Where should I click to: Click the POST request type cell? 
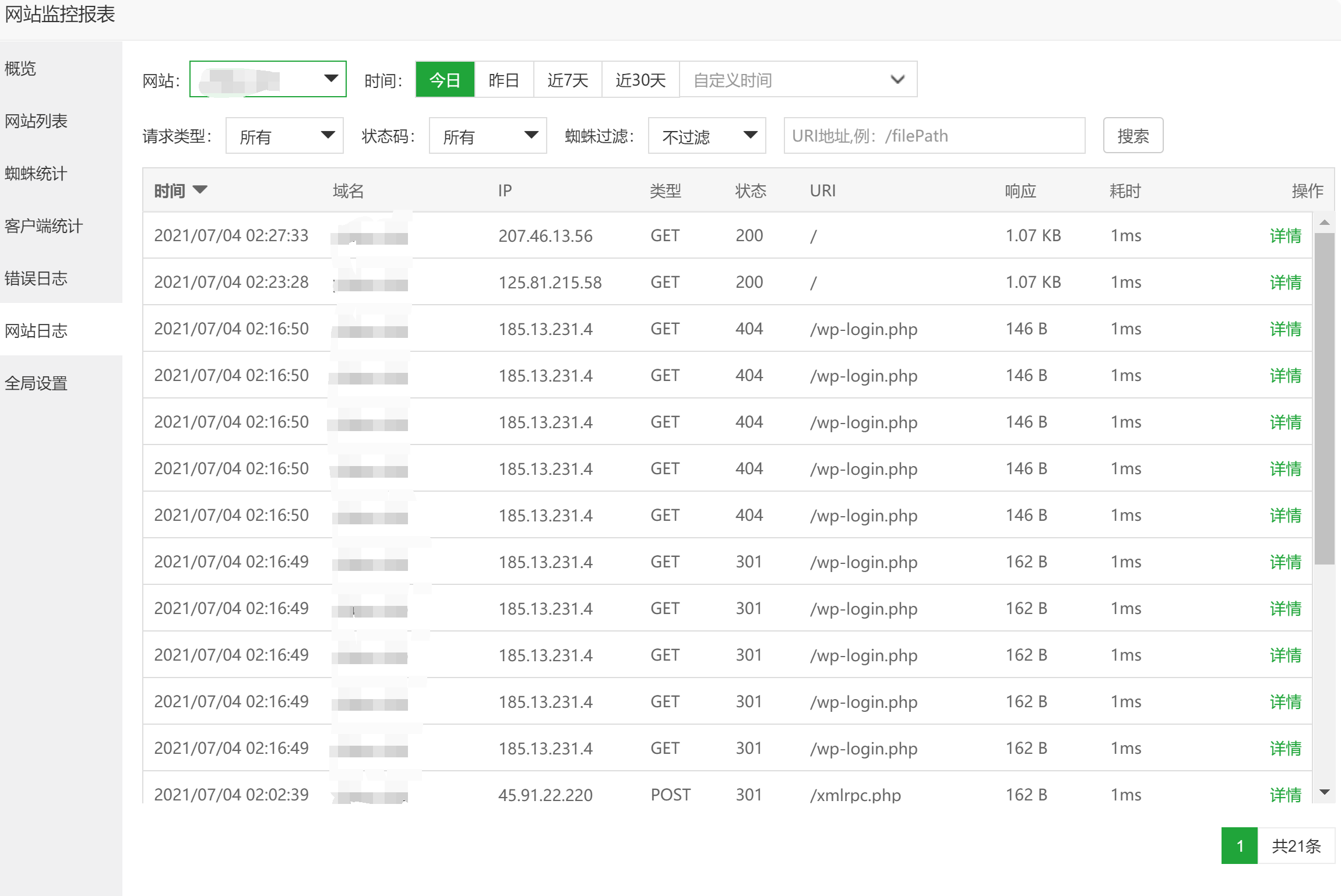pos(671,795)
